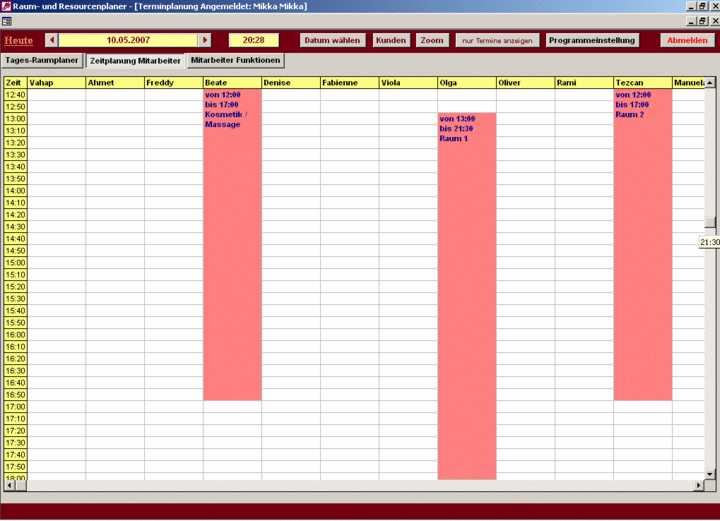Click the 13:30 time row label
The height and width of the screenshot is (521, 720).
16,155
